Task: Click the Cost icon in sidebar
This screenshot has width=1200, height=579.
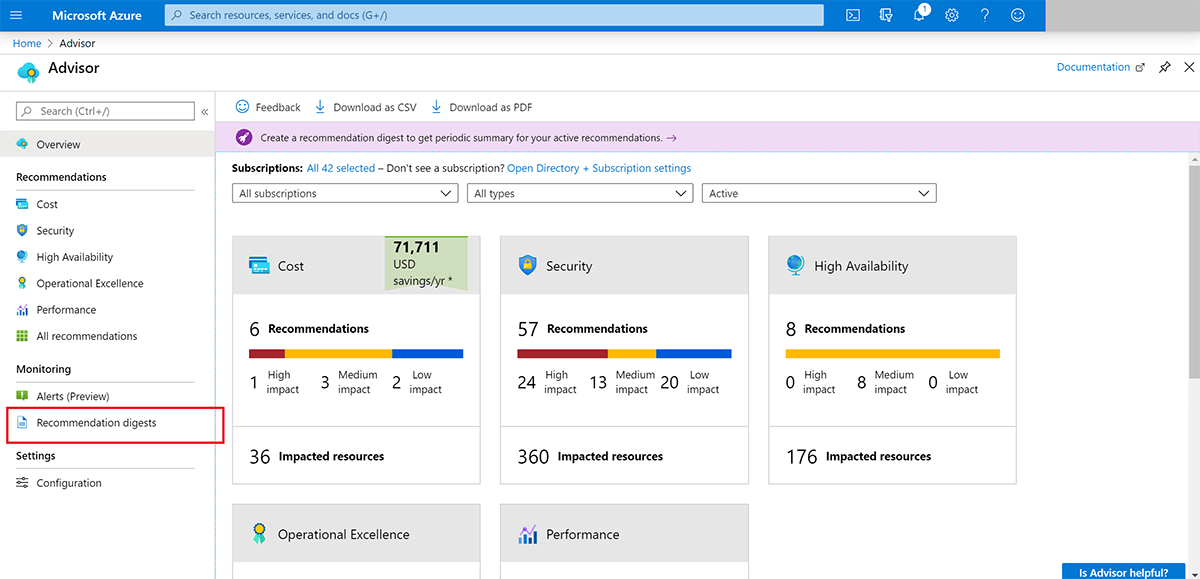Action: (23, 204)
